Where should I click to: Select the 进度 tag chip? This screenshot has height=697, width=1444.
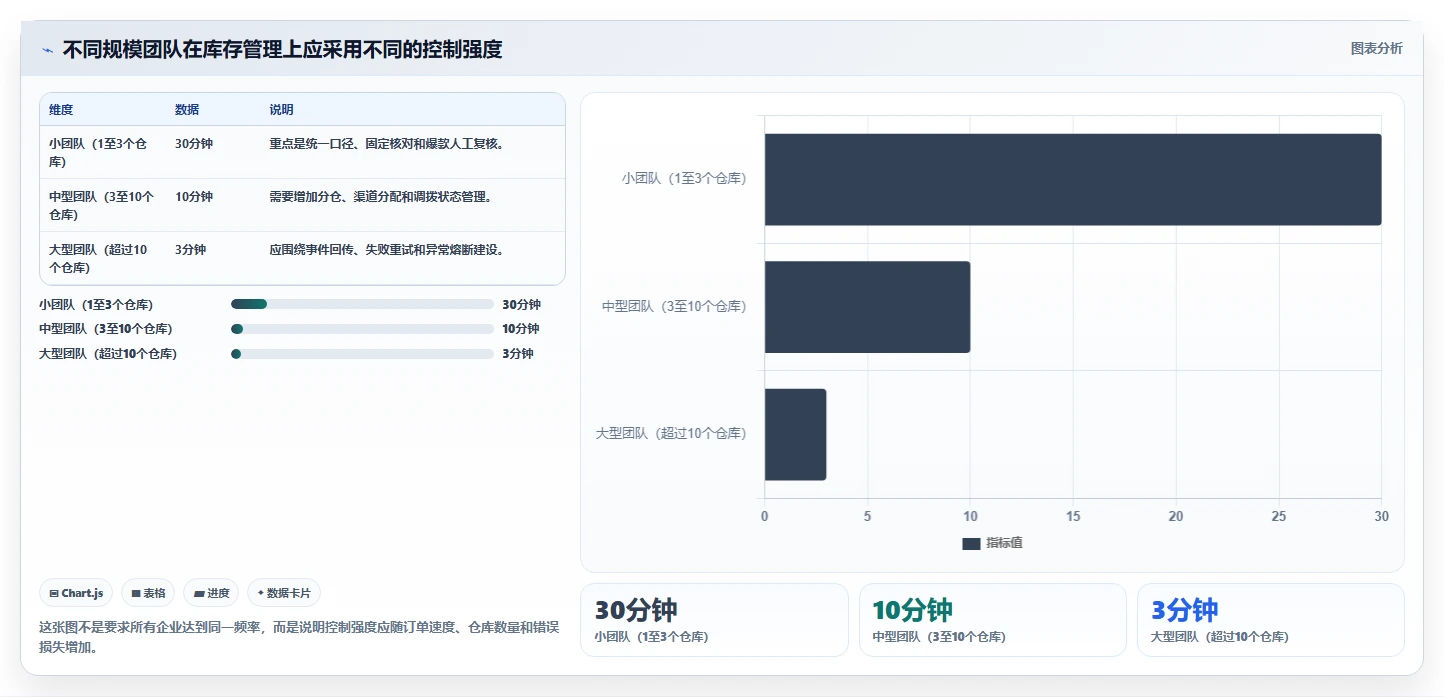point(212,593)
